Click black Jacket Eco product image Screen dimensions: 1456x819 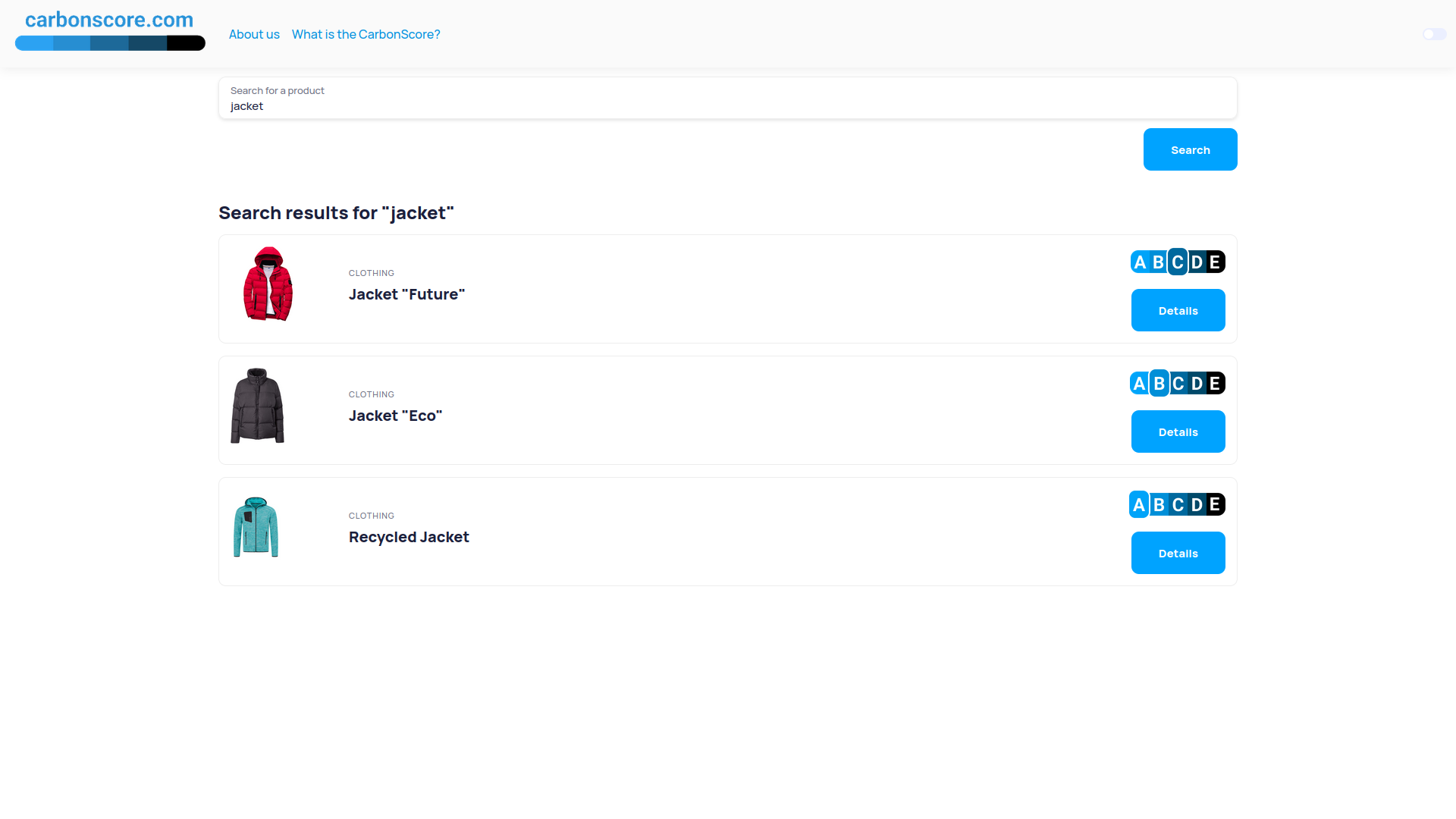tap(258, 406)
